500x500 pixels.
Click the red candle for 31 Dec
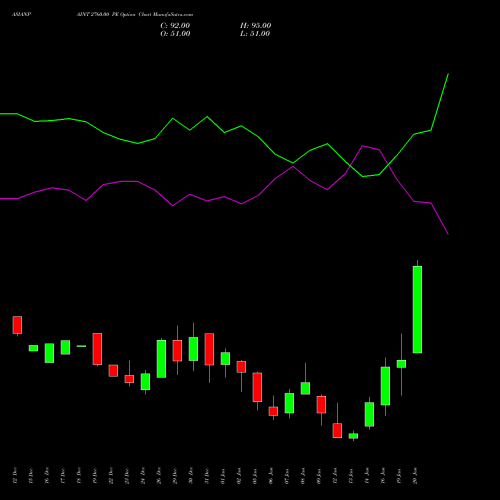coord(209,349)
